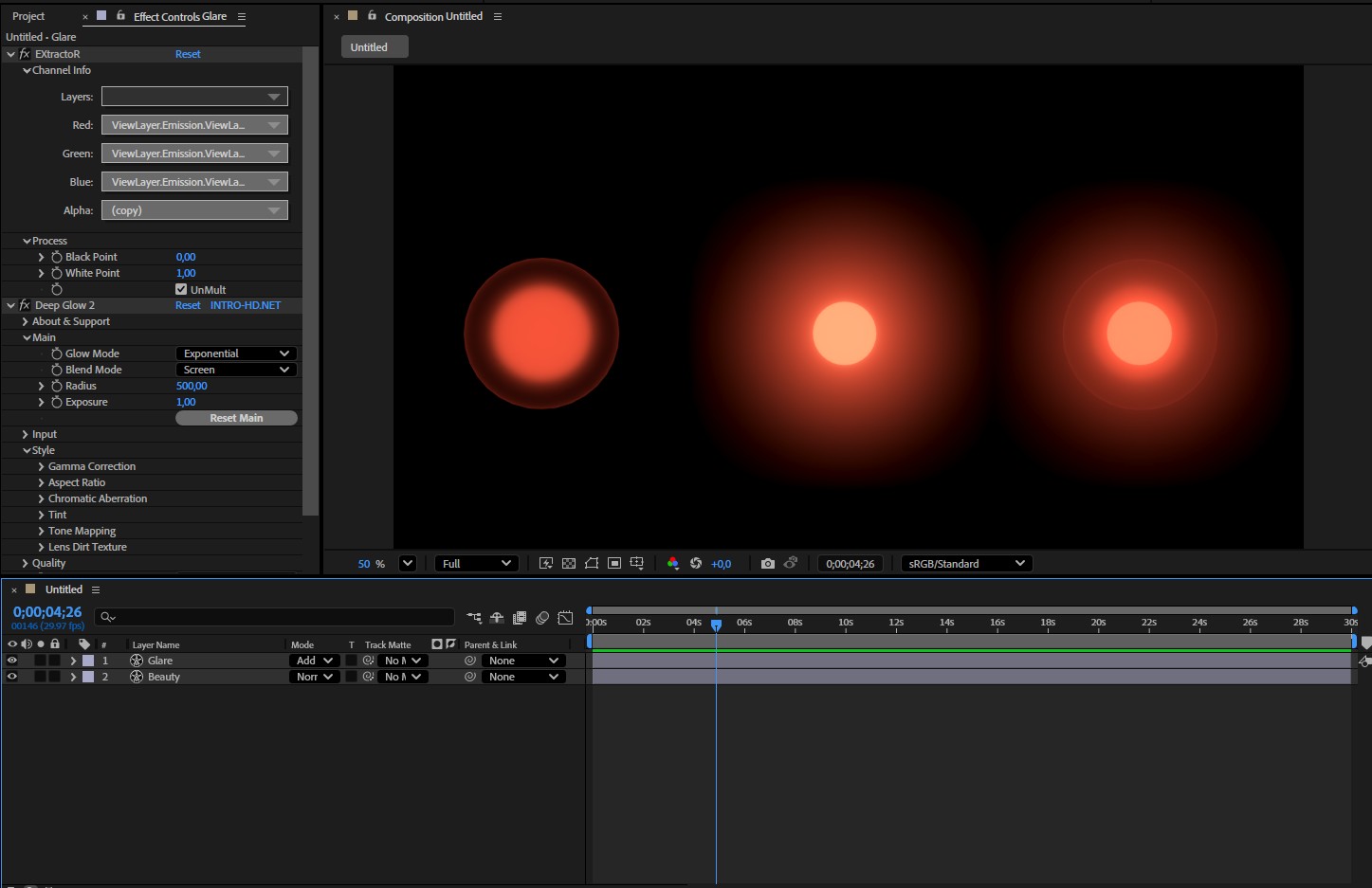Click the parent pick whip for Glare
Screen dimensions: 1372x888
(470, 661)
